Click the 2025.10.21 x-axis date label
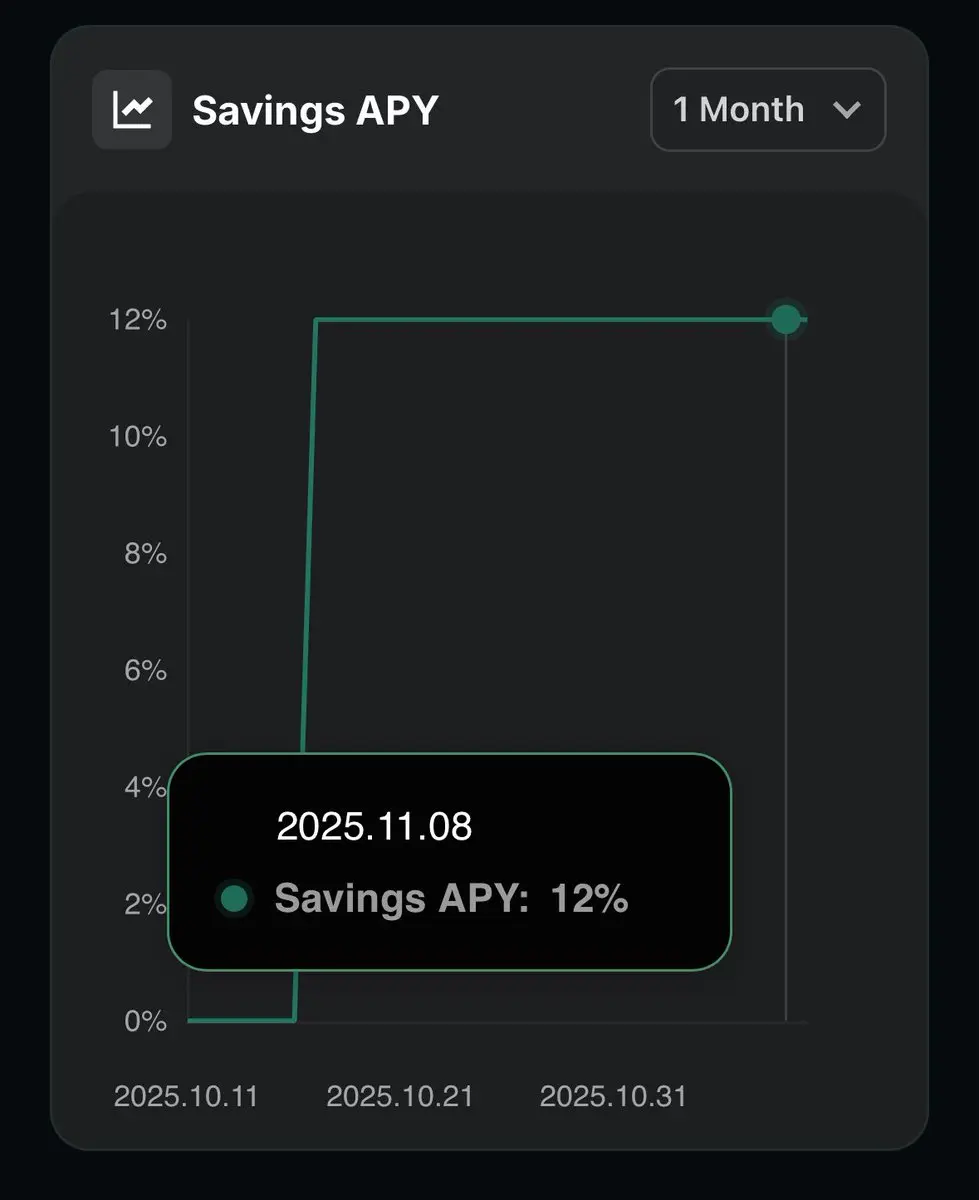The height and width of the screenshot is (1200, 979). point(399,1096)
